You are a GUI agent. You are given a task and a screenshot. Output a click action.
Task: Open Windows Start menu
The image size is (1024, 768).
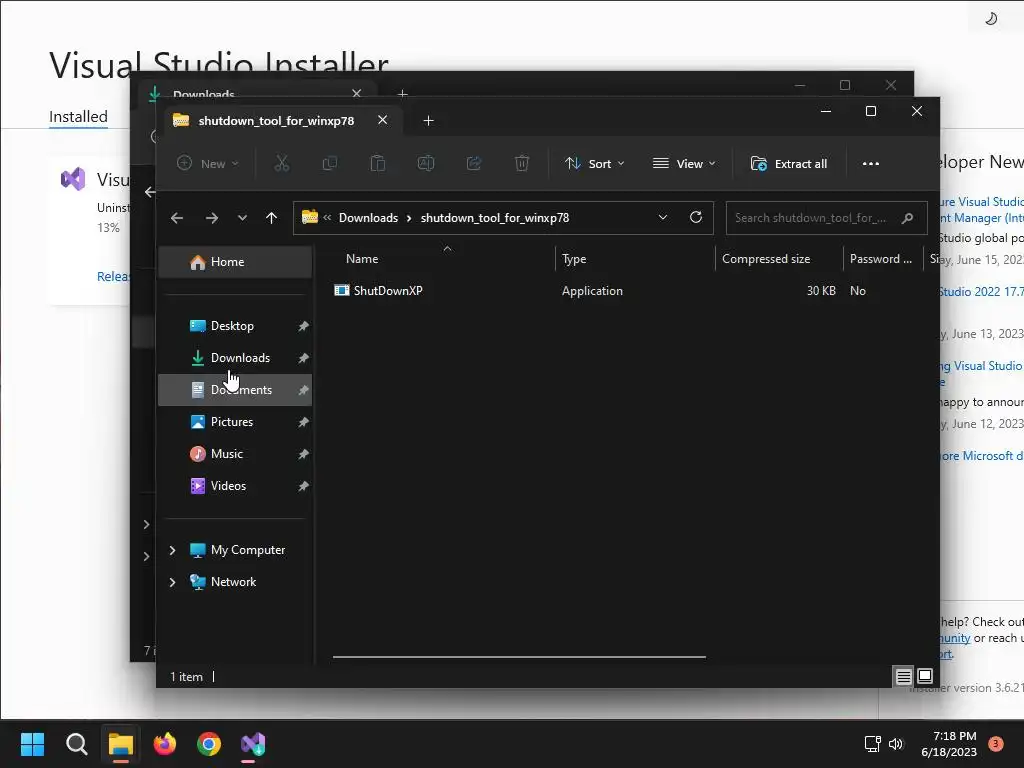(x=32, y=744)
